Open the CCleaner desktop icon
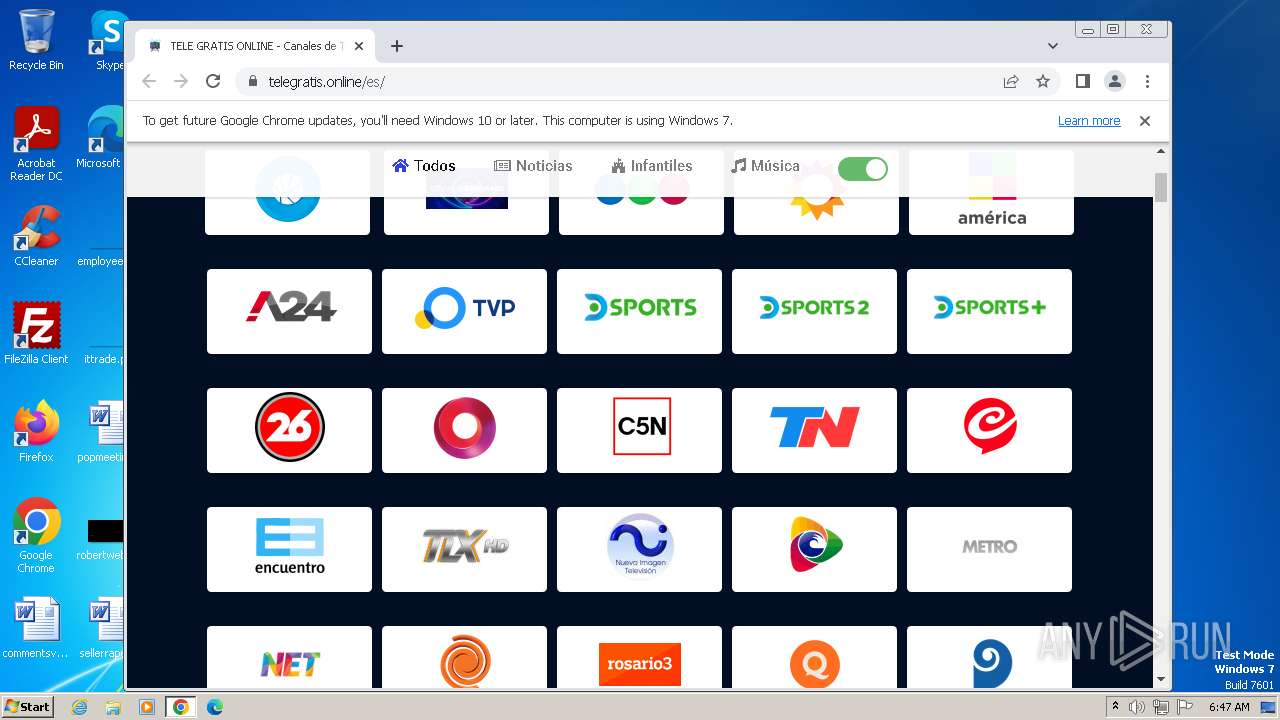 (x=36, y=236)
